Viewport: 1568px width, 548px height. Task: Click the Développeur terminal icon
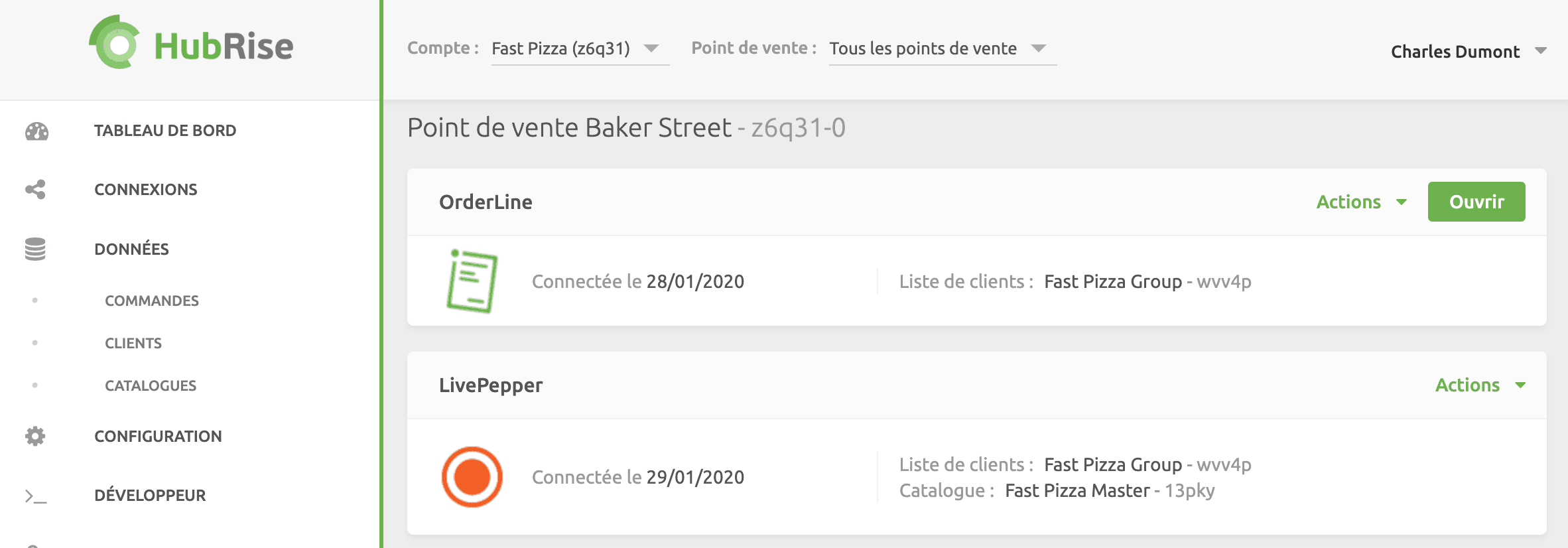[36, 496]
